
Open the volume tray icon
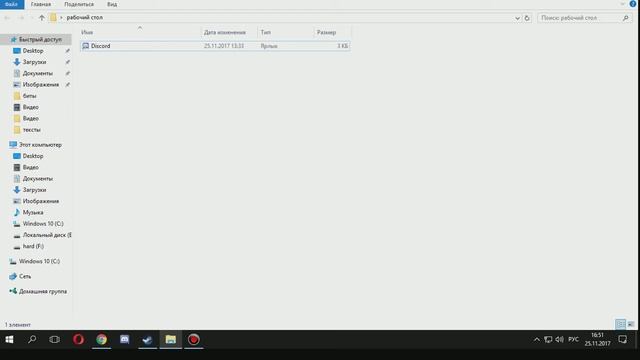pyautogui.click(x=559, y=340)
